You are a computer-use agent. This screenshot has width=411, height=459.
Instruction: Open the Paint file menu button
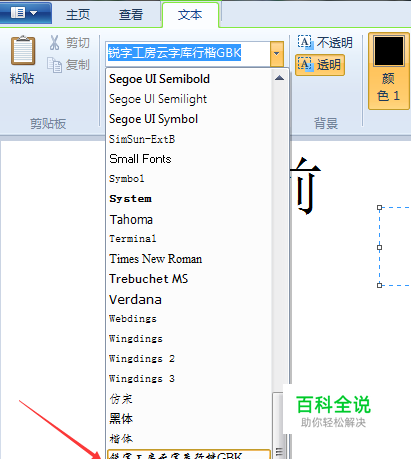click(25, 13)
